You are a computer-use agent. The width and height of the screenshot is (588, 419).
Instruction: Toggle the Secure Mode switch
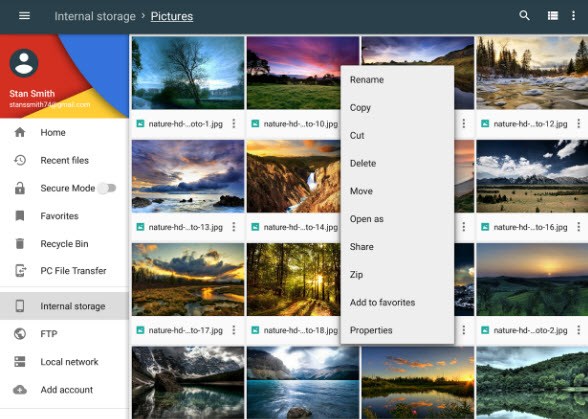pos(107,188)
